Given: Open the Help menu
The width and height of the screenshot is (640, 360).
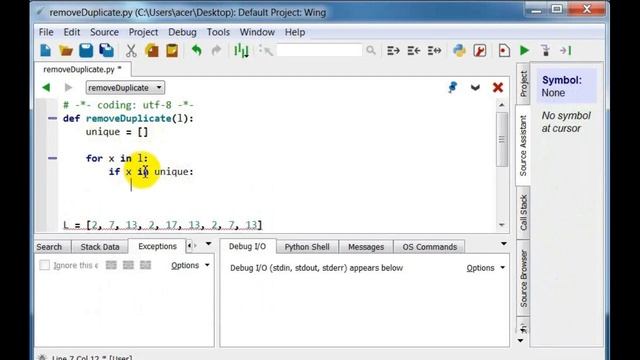Looking at the screenshot, I should 295,32.
